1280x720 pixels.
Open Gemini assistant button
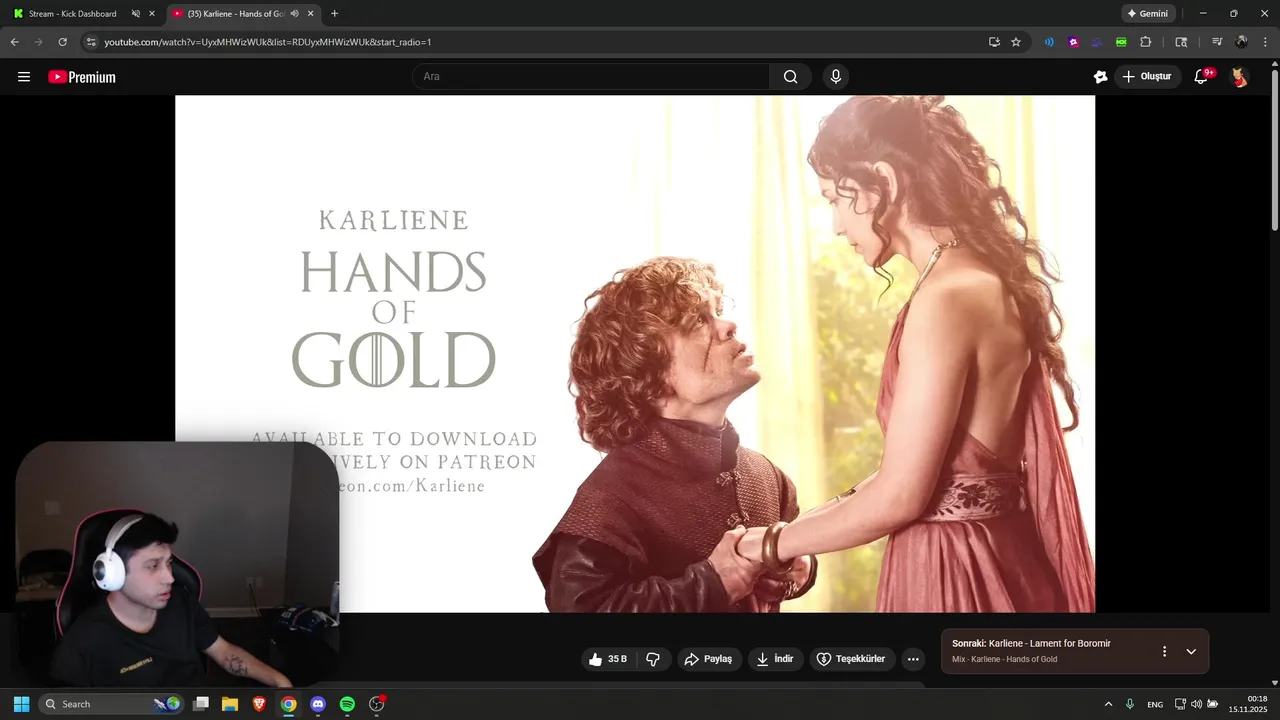pyautogui.click(x=1148, y=14)
